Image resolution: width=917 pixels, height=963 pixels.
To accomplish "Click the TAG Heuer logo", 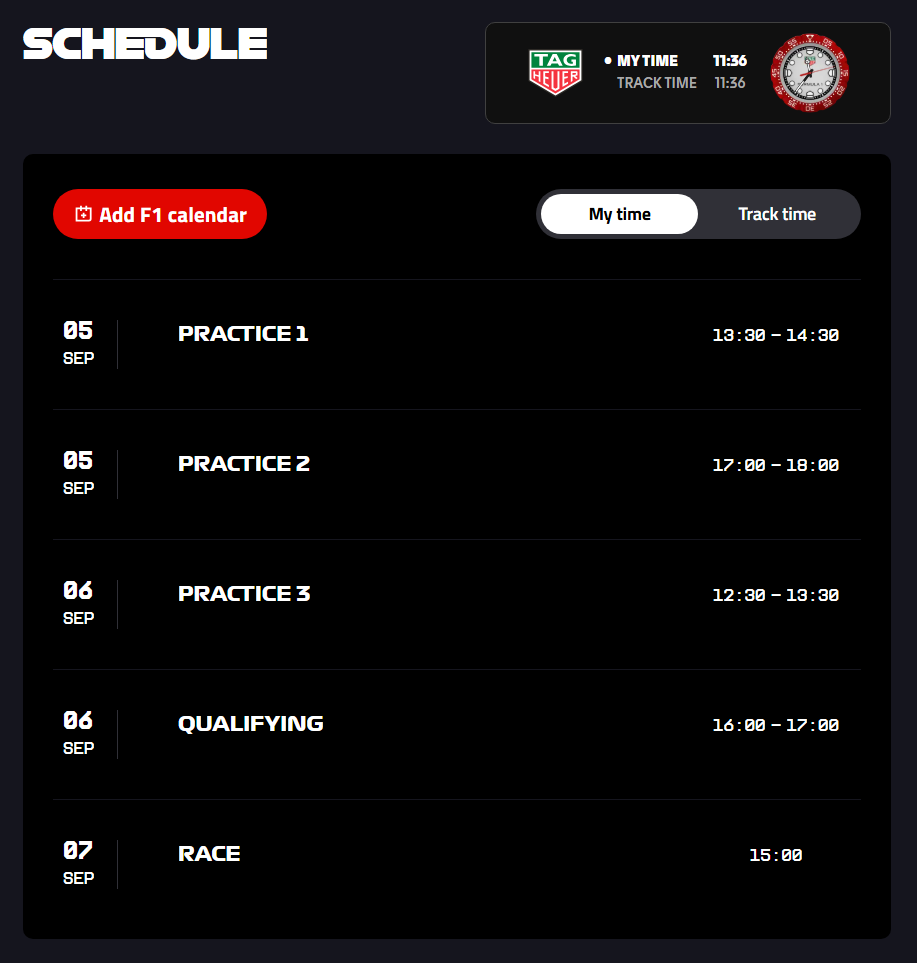I will click(555, 73).
